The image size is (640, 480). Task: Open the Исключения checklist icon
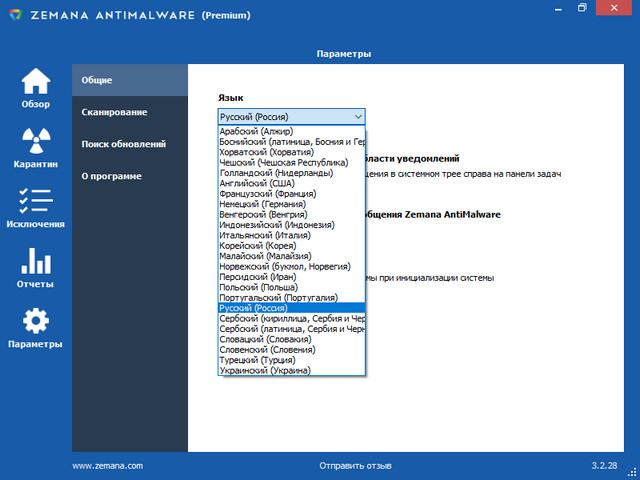tap(36, 201)
